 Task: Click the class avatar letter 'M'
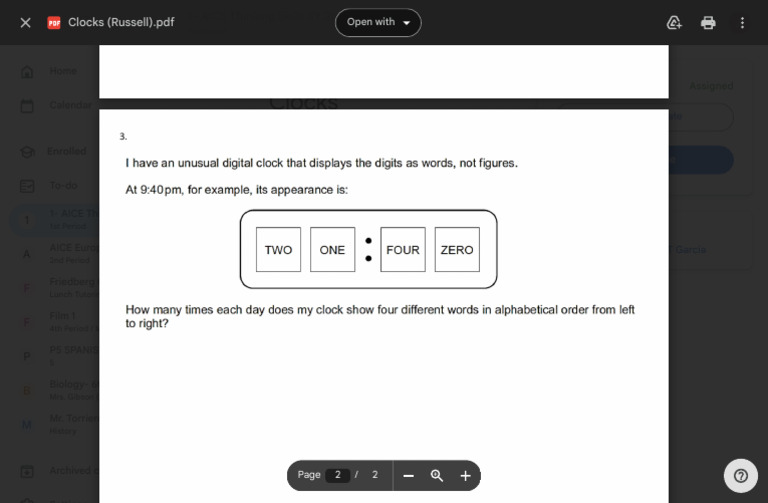27,425
